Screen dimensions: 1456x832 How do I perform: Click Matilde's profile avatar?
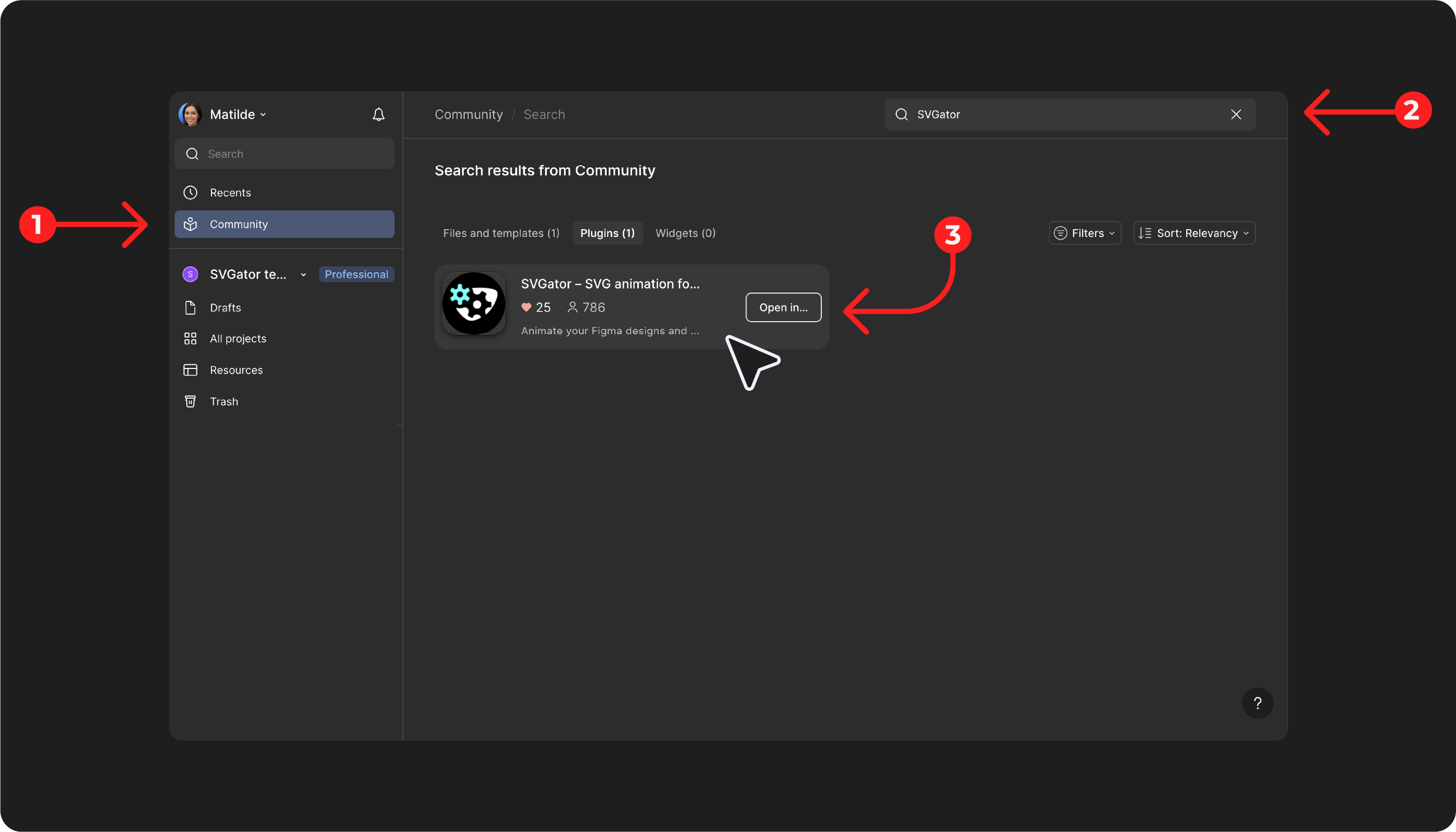click(x=190, y=114)
